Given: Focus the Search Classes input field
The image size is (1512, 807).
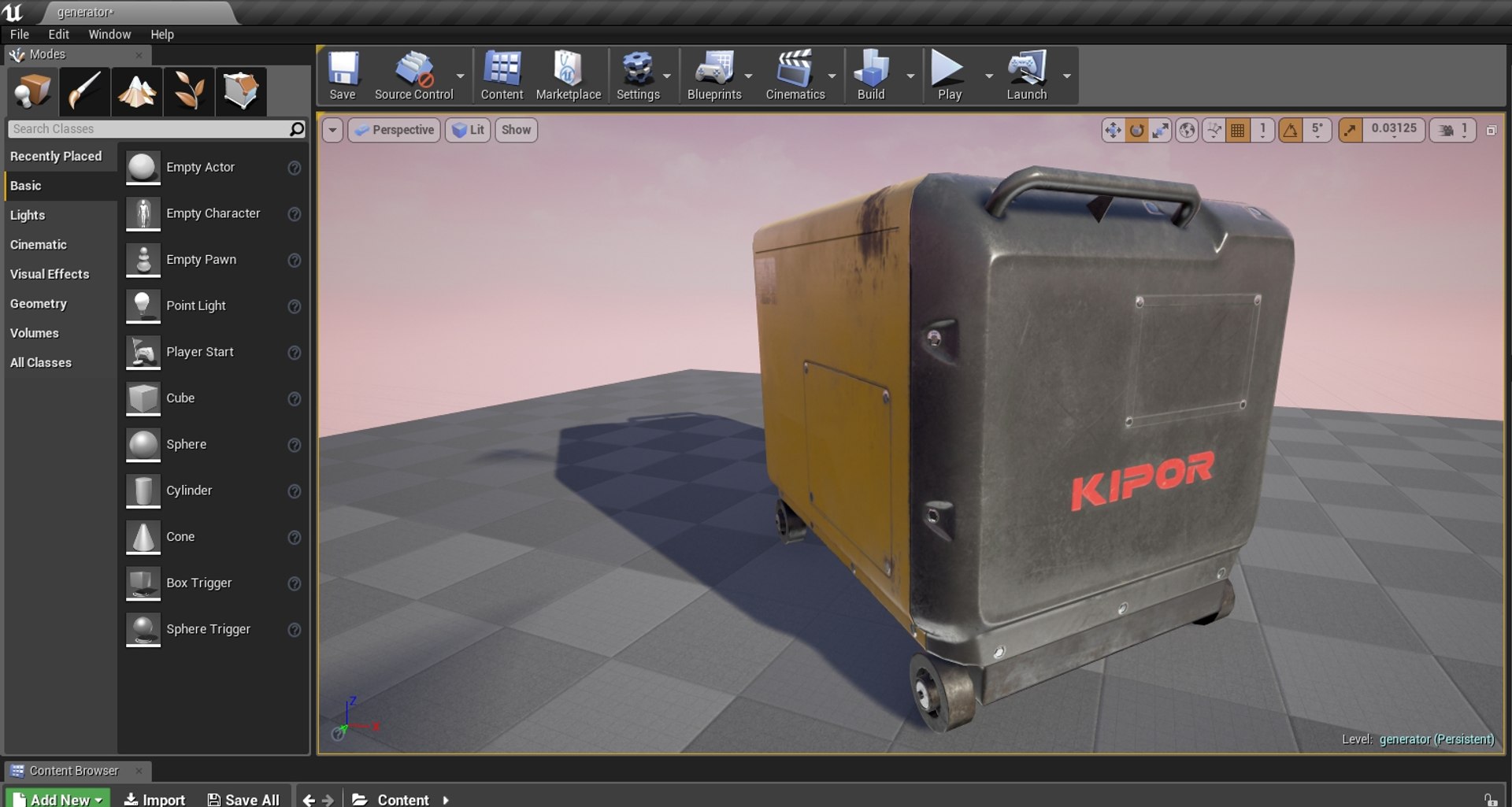Looking at the screenshot, I should (x=150, y=129).
